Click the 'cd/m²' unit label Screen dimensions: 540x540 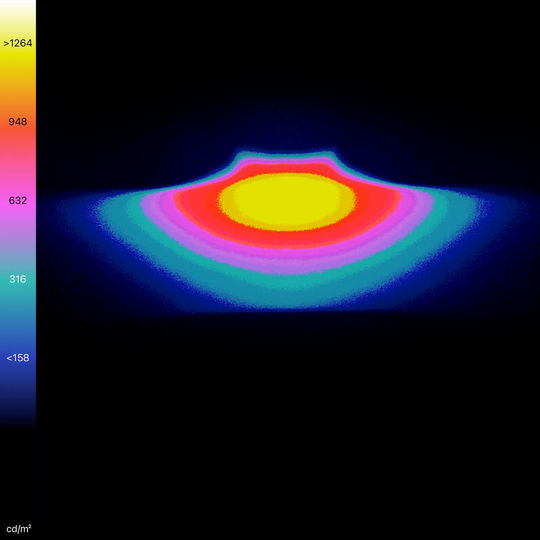[x=19, y=529]
